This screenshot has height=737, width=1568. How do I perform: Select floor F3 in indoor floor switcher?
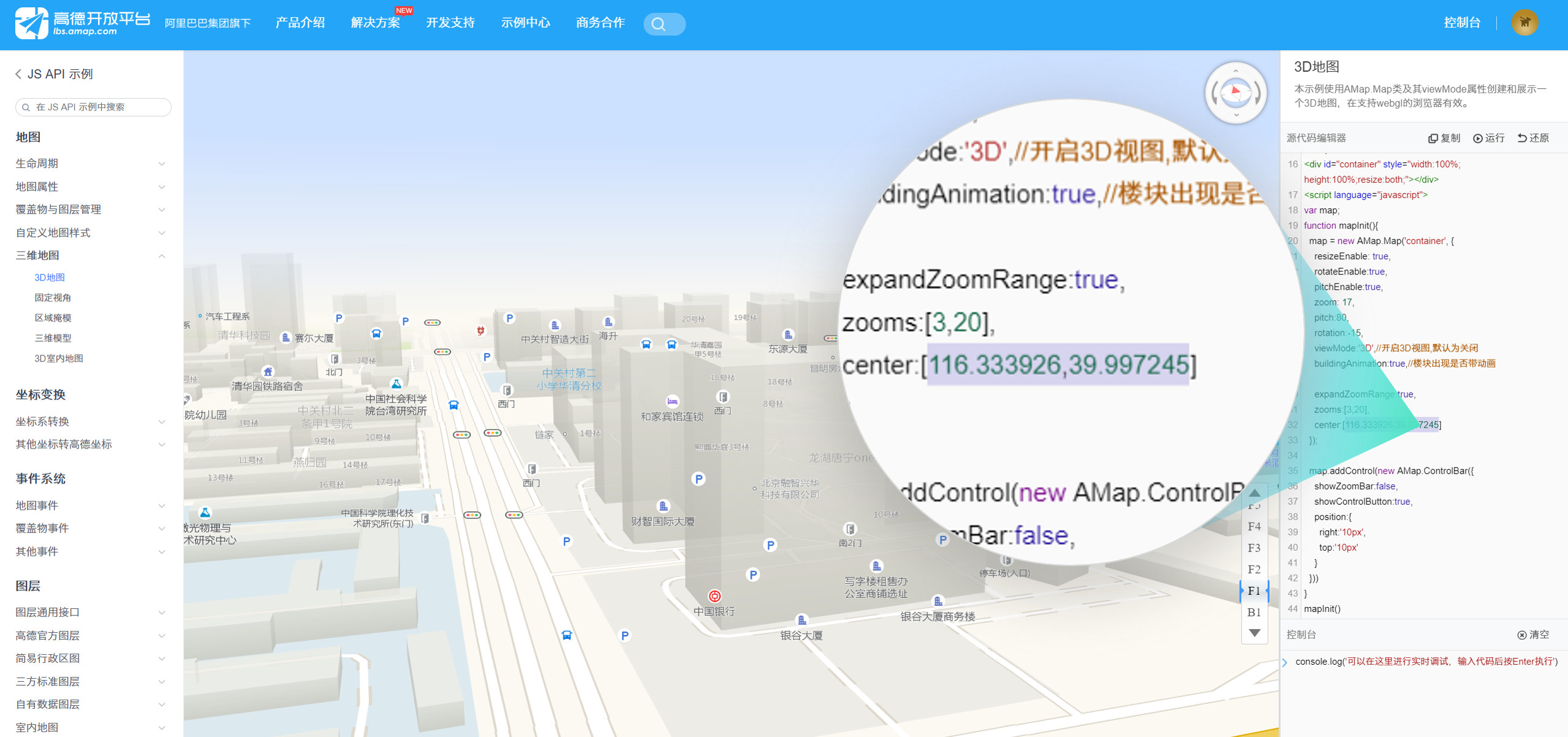point(1254,548)
